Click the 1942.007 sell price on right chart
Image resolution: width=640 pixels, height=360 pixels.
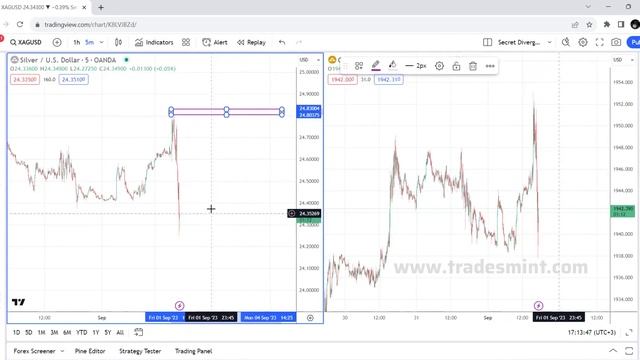tap(342, 79)
